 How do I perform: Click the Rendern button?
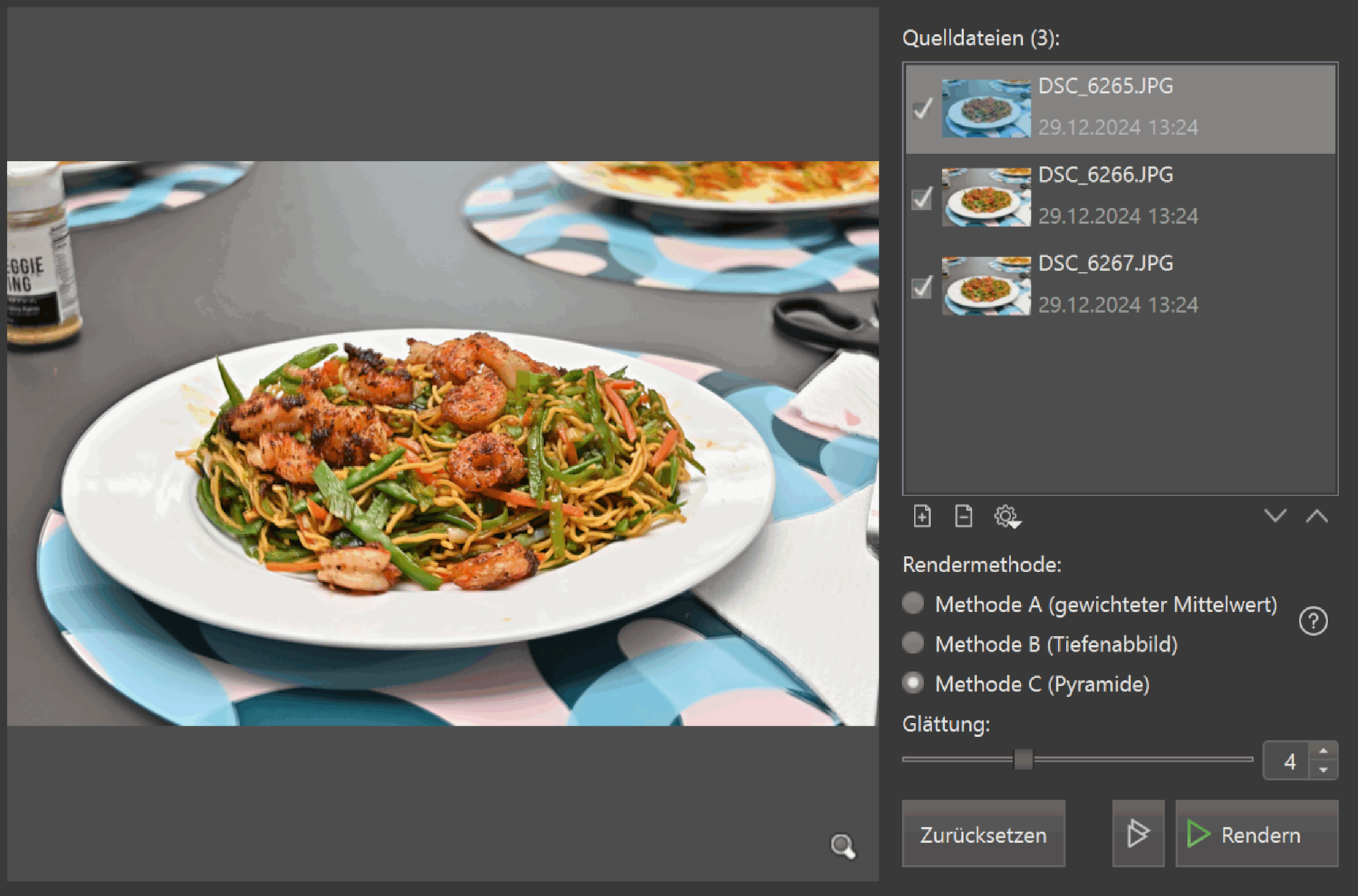(1256, 834)
